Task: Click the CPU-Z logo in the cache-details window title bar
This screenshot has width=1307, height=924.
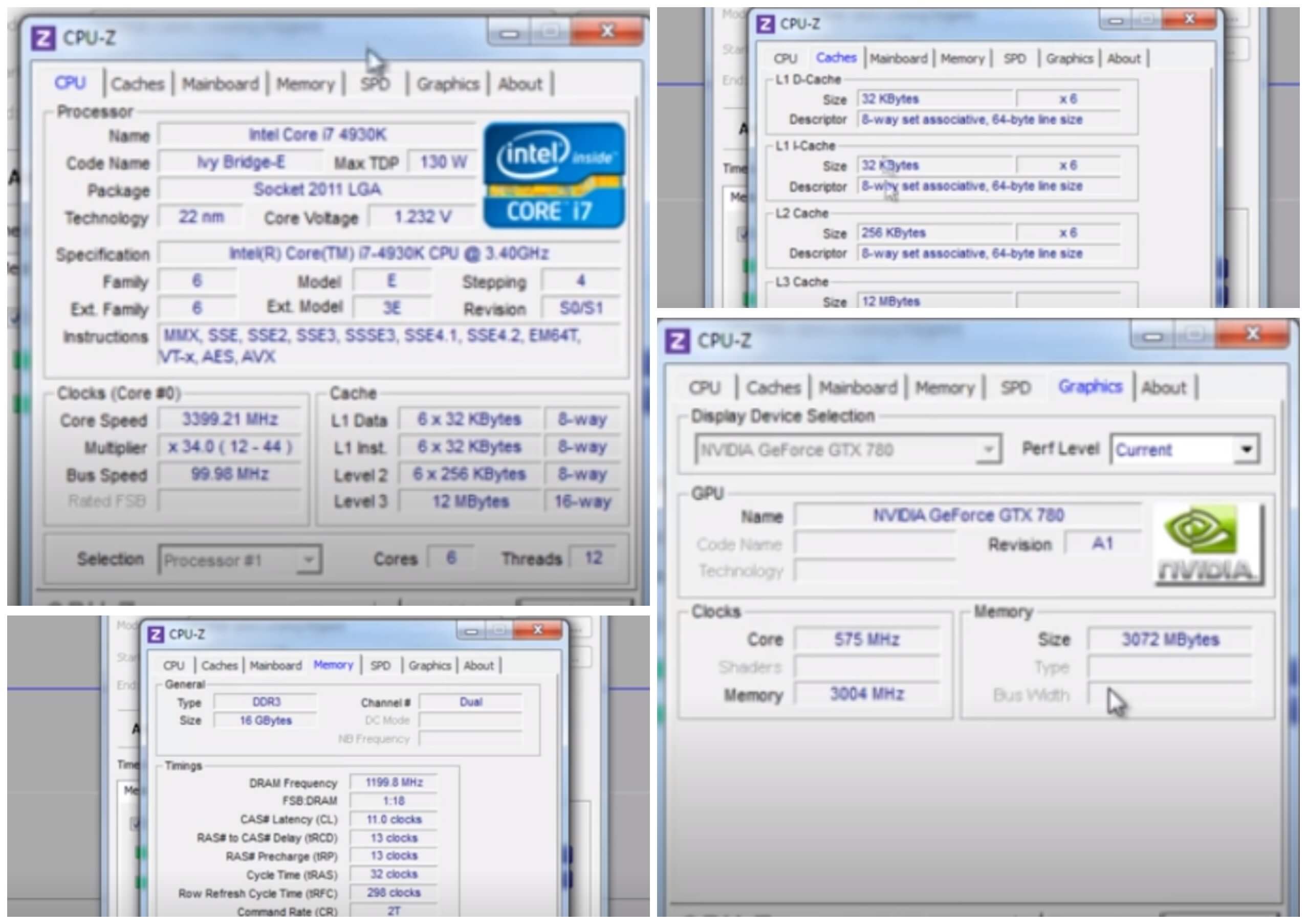Action: point(765,24)
